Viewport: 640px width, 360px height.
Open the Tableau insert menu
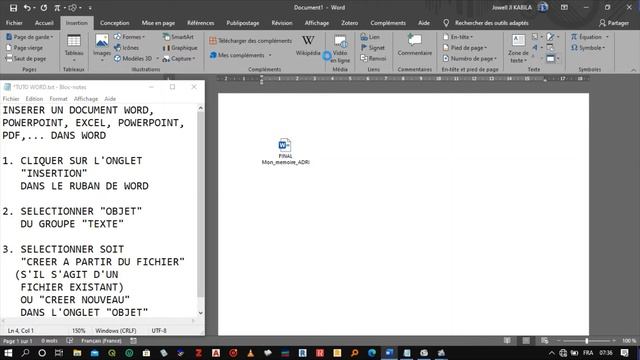[x=74, y=48]
